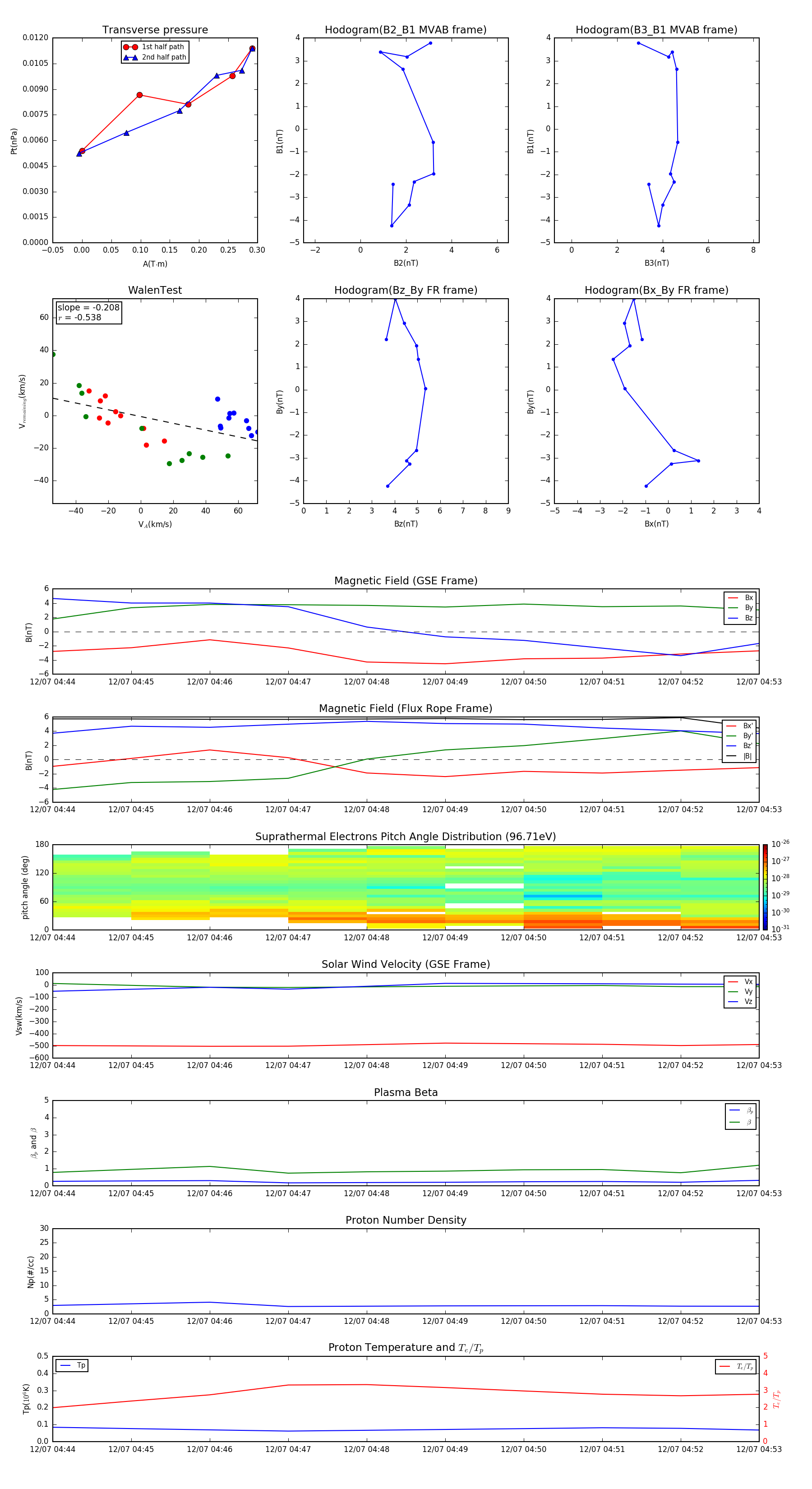Image resolution: width=812 pixels, height=1489 pixels.
Task: Click the red 'Te/Tp' right-side axis label
Action: coord(777,1399)
